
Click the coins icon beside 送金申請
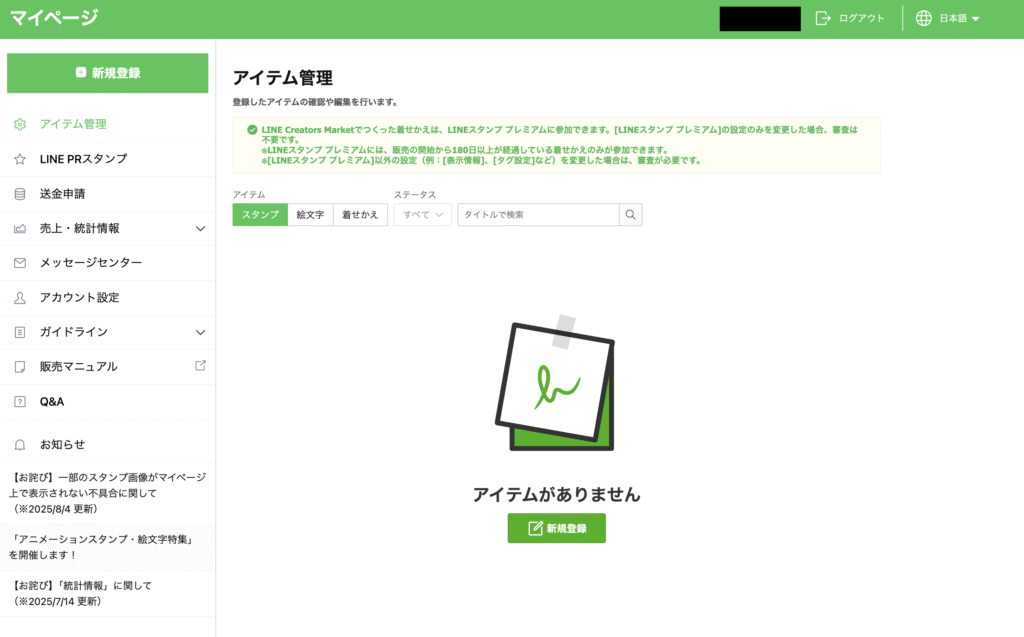pos(20,194)
